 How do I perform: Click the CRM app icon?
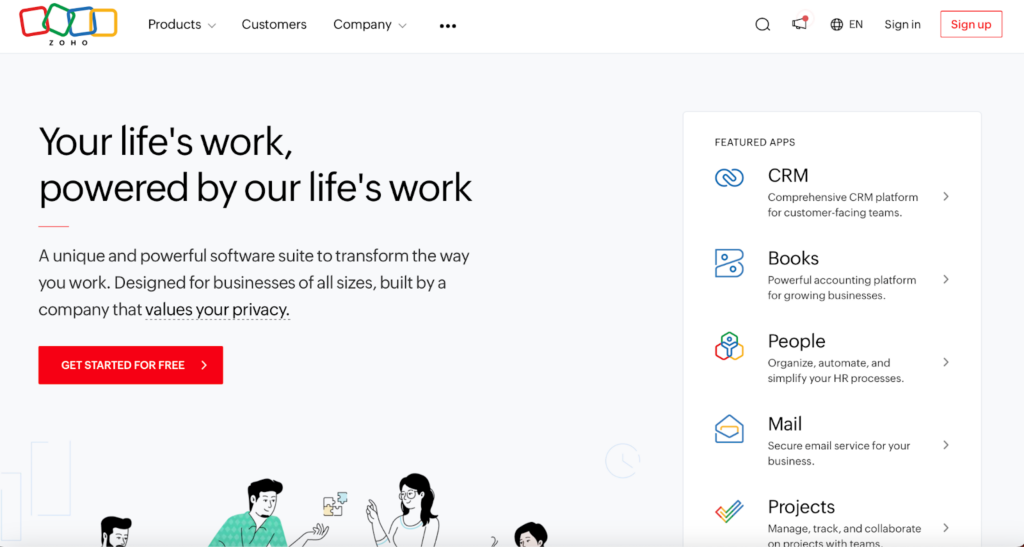point(729,178)
